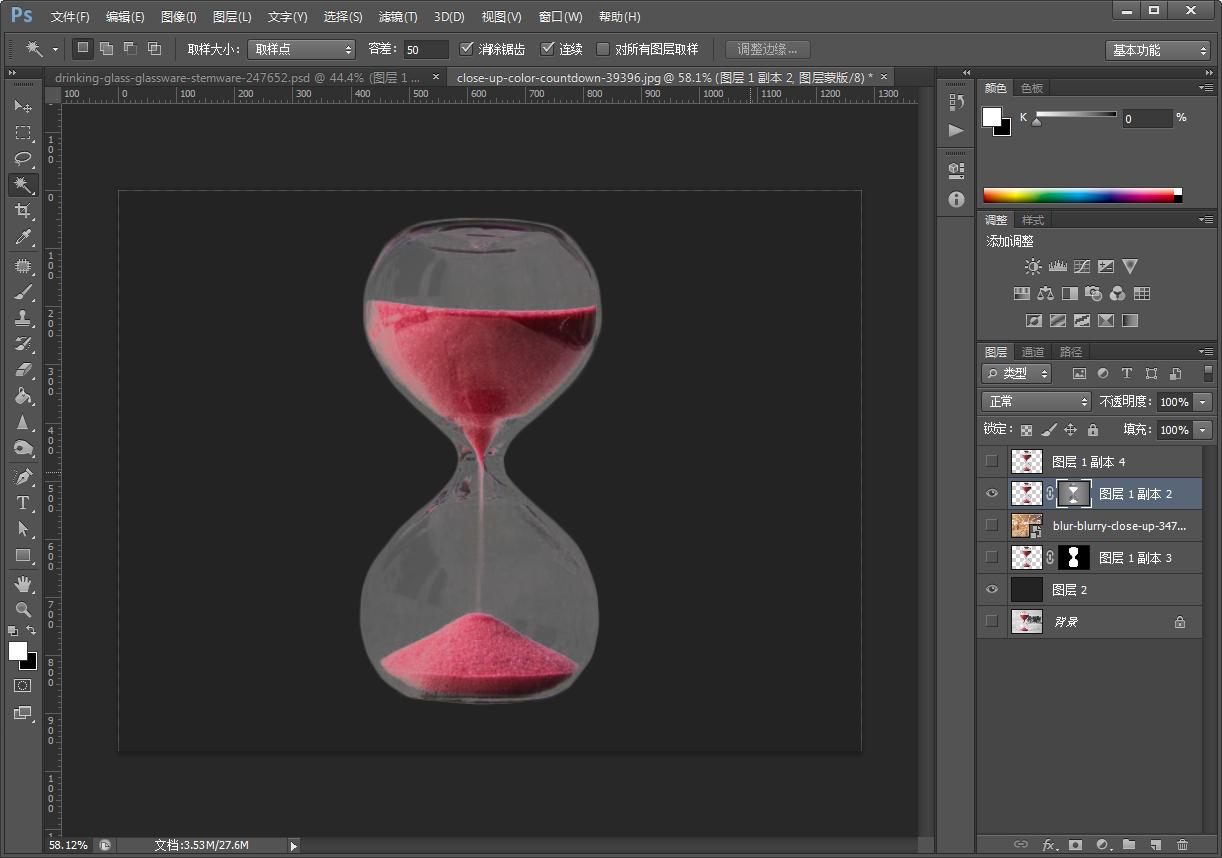This screenshot has width=1222, height=858.
Task: Select the Hand tool
Action: 22,583
